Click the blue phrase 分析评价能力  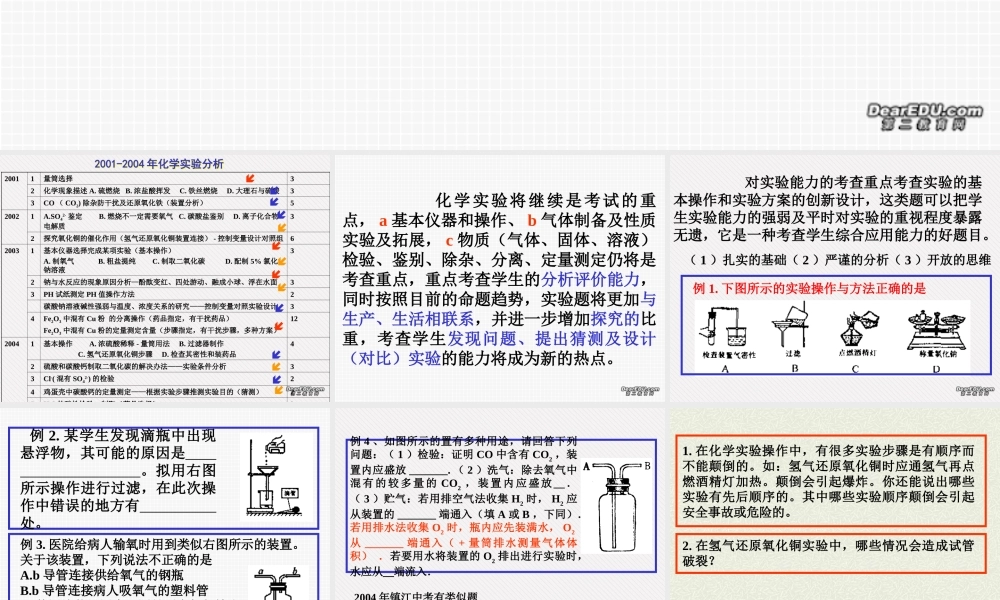point(590,279)
